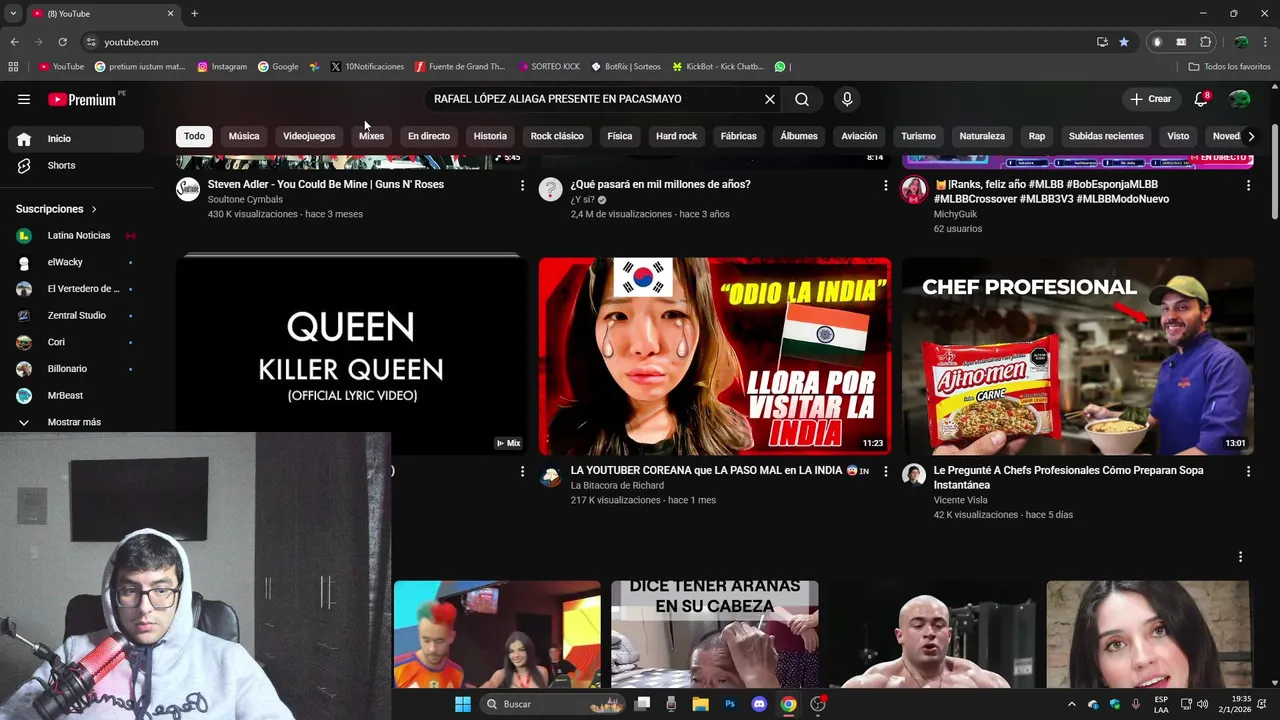Screen dimensions: 1280x720
Task: Start voice search with the microphone
Action: tap(847, 99)
